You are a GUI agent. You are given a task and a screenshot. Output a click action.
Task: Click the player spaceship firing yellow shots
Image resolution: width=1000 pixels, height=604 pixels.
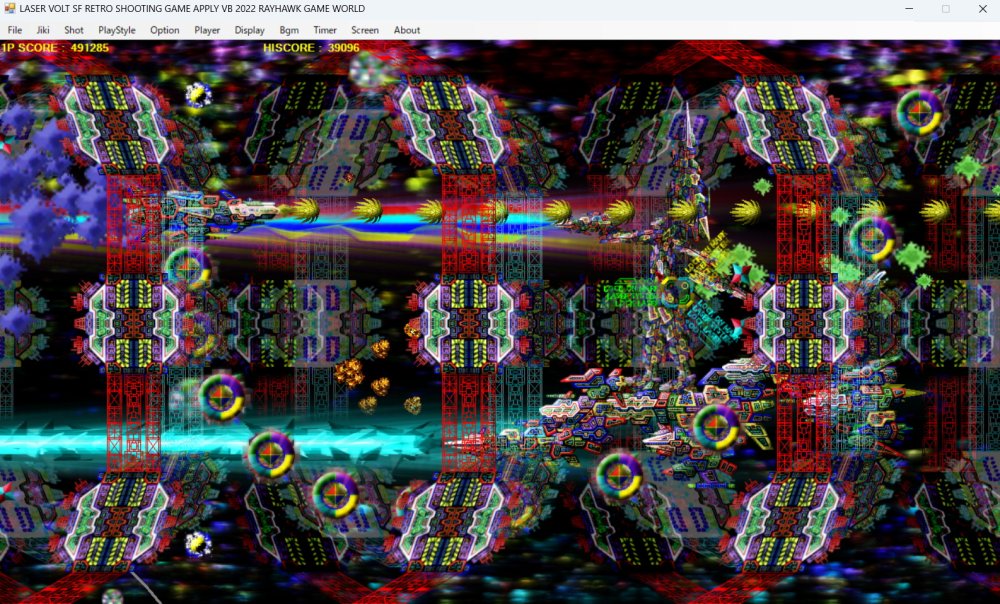[x=204, y=209]
